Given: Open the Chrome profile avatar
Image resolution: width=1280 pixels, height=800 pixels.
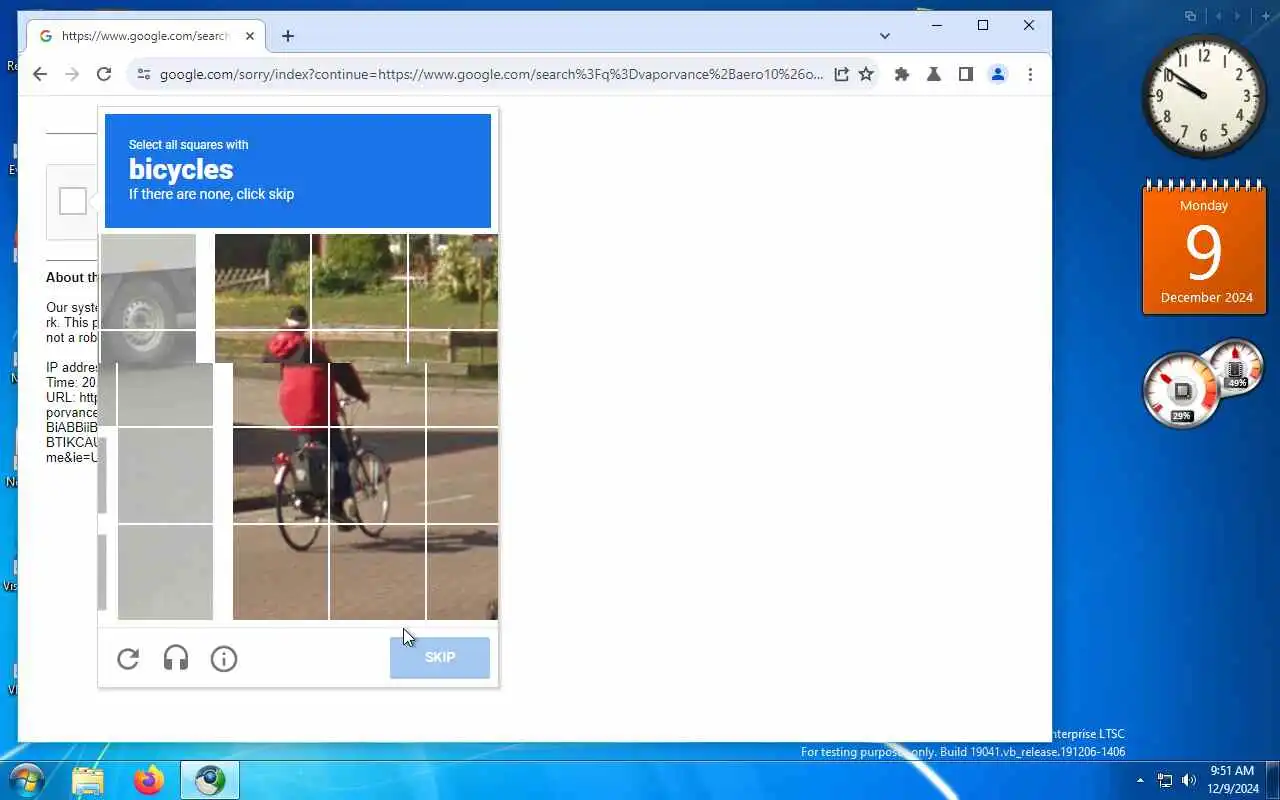Looking at the screenshot, I should pos(998,74).
